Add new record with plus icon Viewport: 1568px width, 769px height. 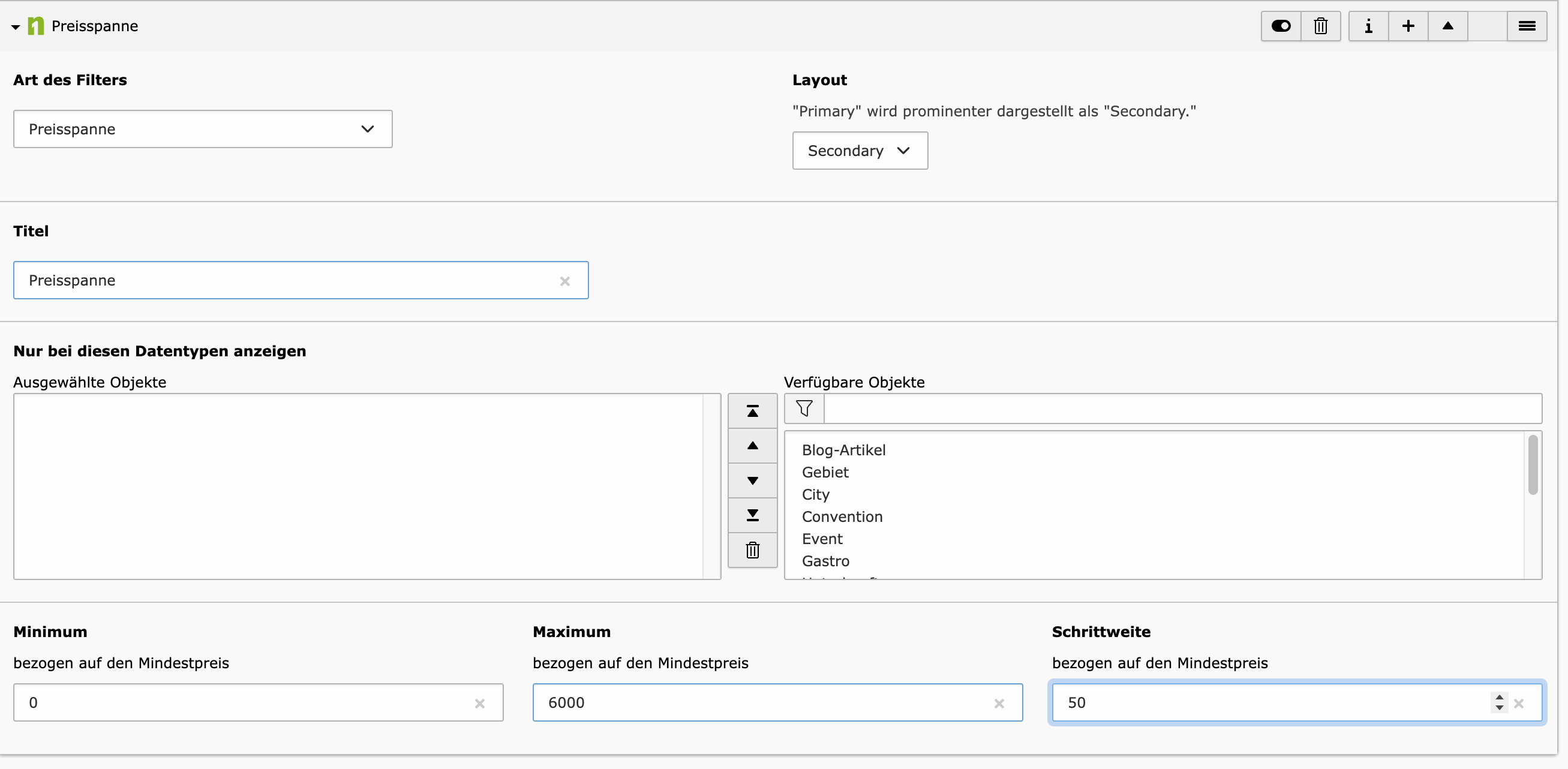coord(1408,26)
